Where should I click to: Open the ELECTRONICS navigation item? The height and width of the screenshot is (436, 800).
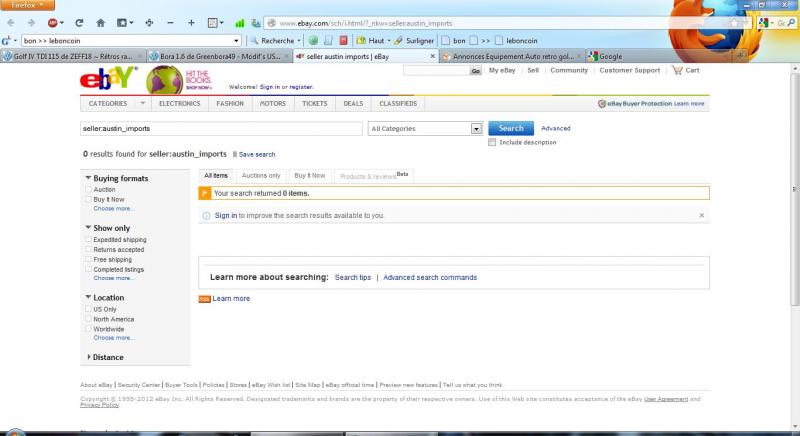click(180, 104)
